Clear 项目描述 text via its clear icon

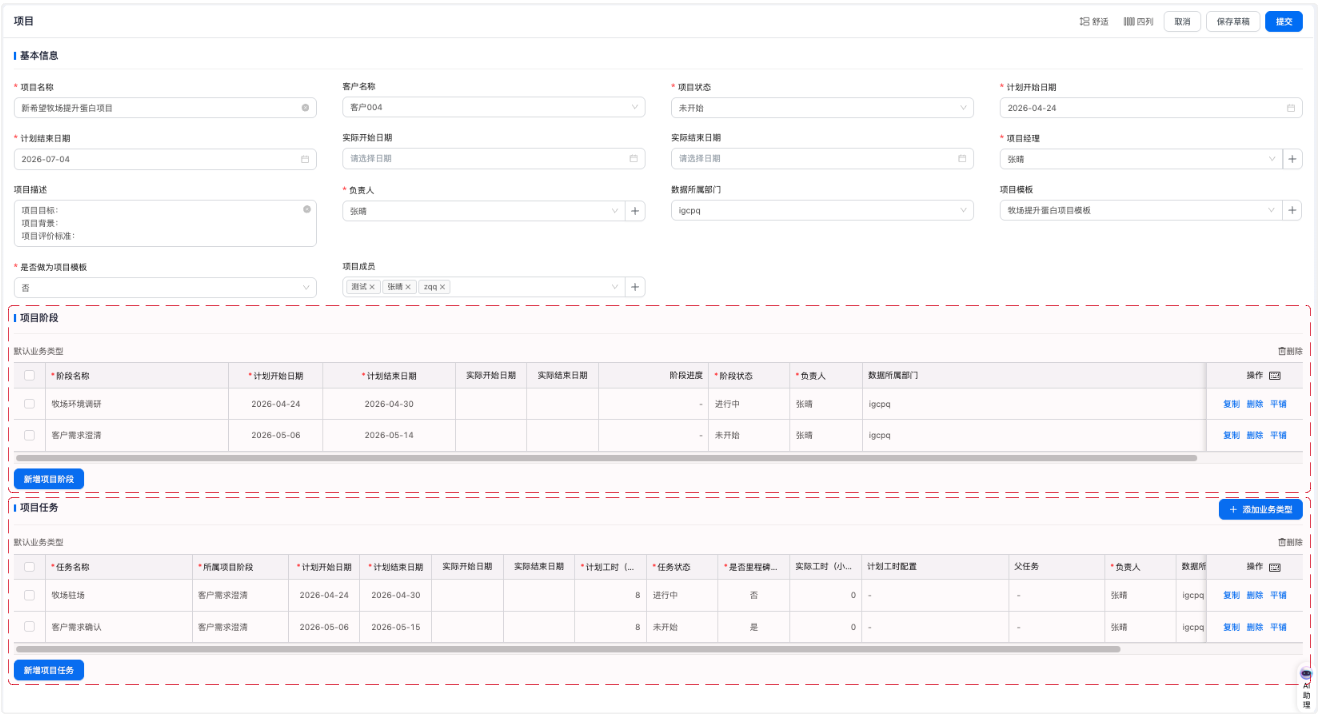tap(306, 209)
